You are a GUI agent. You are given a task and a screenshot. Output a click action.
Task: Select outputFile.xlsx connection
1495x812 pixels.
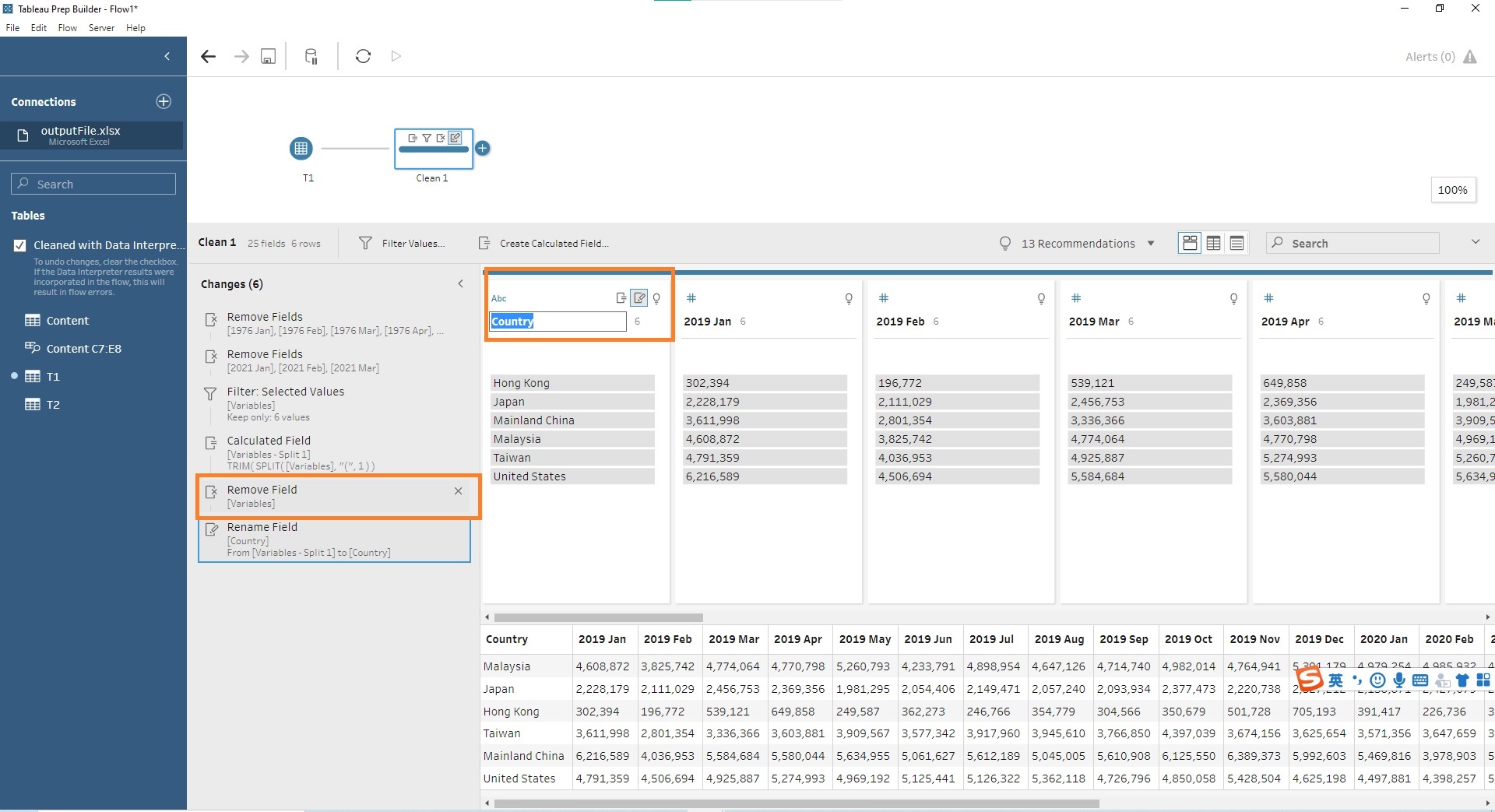92,135
